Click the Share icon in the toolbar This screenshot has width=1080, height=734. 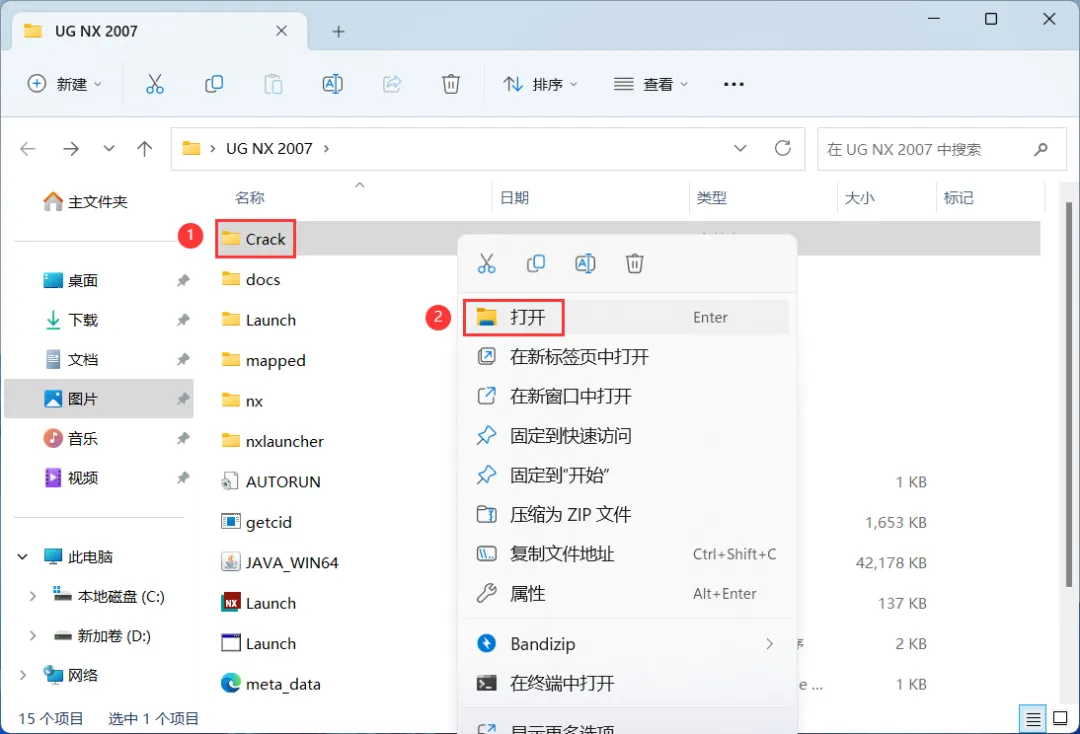(392, 84)
